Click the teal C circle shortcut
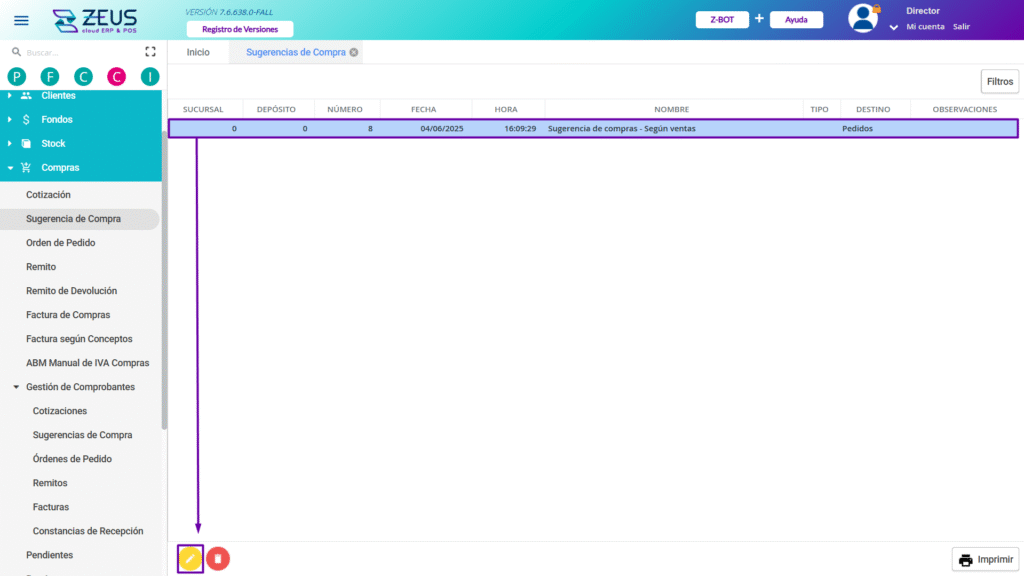The image size is (1024, 576). pos(83,77)
